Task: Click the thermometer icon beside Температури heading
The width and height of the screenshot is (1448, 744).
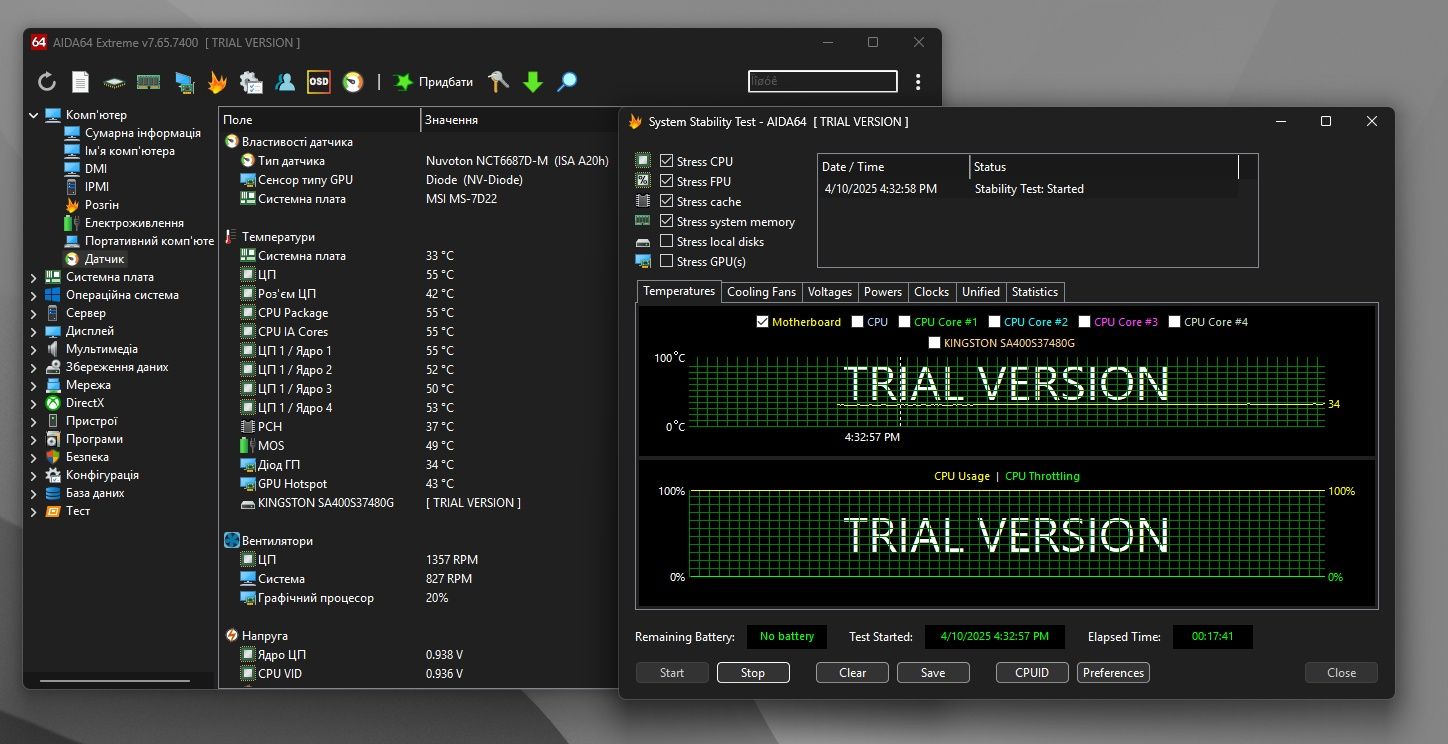Action: (x=231, y=237)
